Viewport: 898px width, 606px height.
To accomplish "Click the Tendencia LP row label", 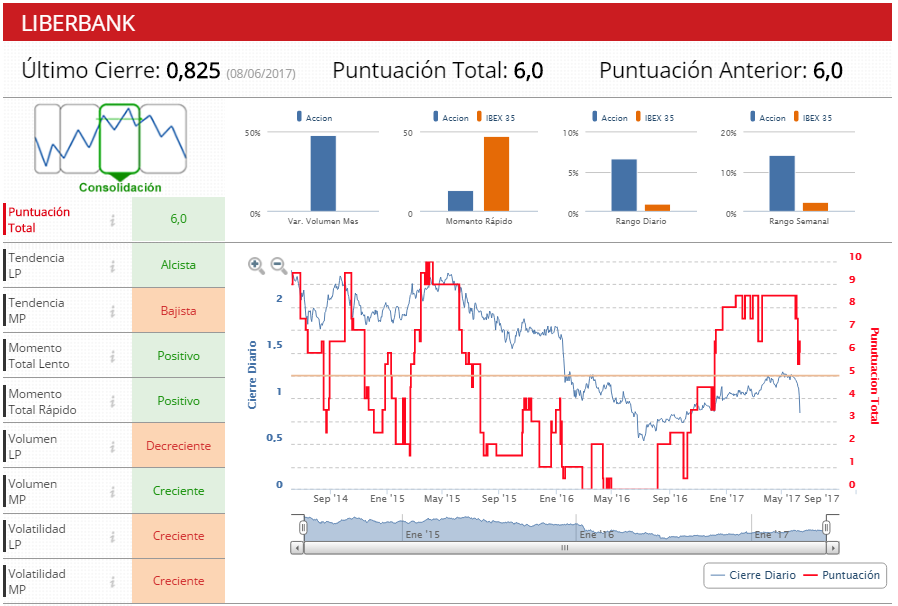I will coord(36,266).
